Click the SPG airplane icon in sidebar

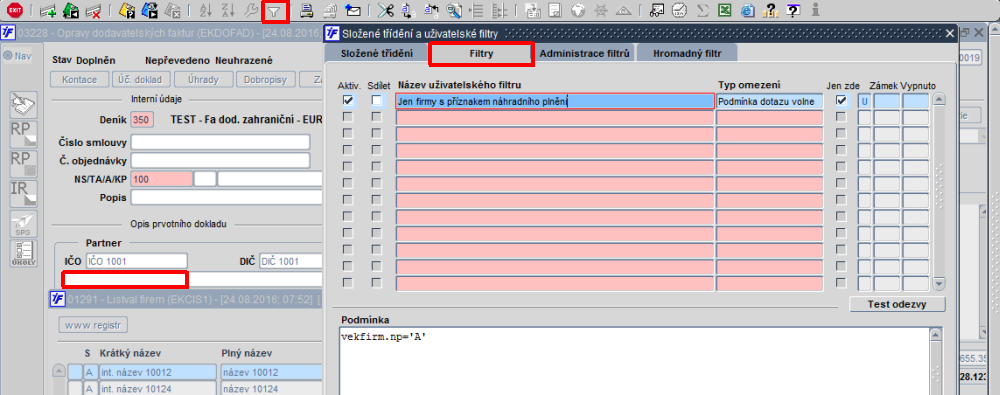pyautogui.click(x=24, y=224)
